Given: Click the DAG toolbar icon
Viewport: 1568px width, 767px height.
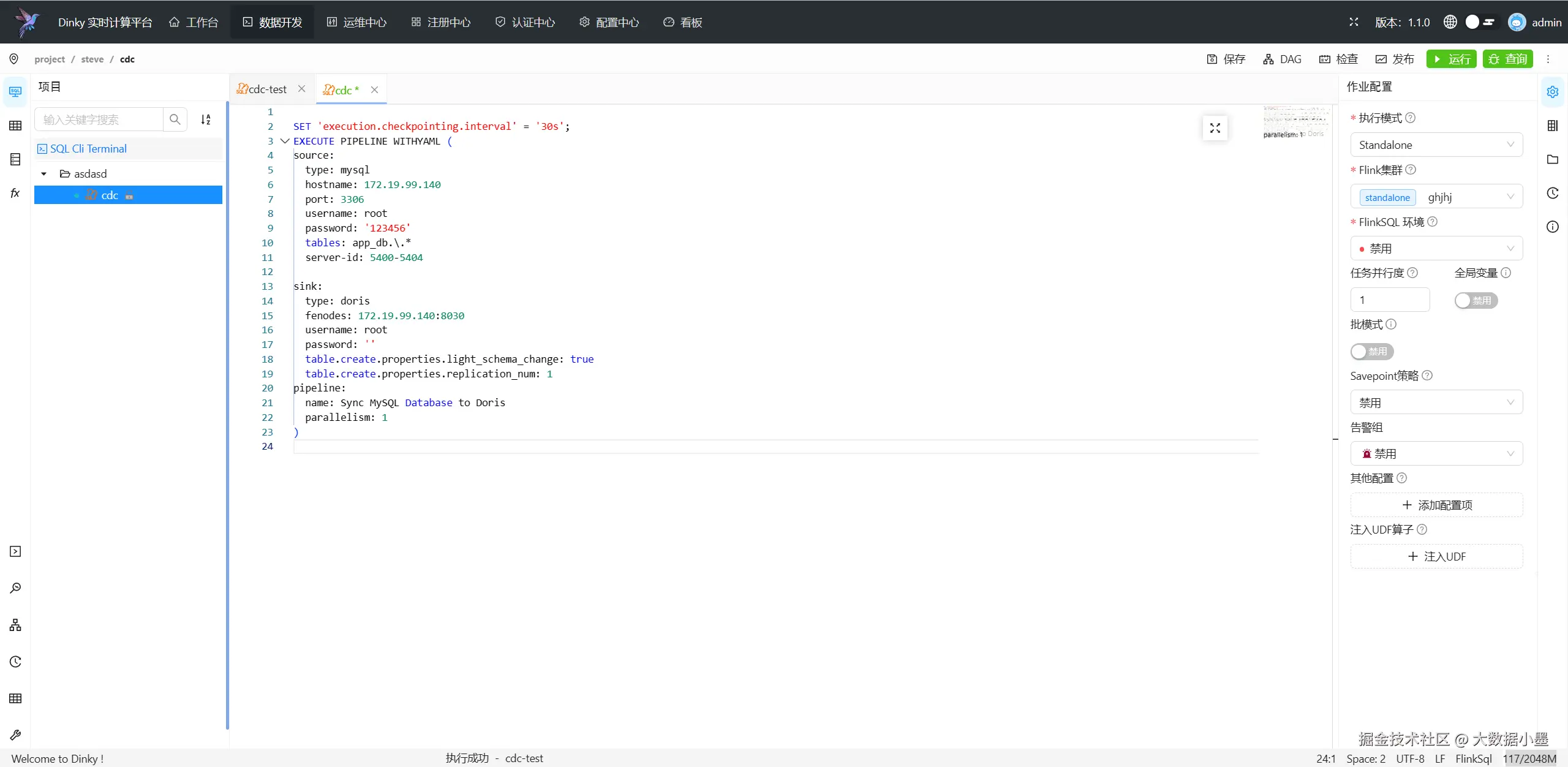Looking at the screenshot, I should pos(1282,59).
